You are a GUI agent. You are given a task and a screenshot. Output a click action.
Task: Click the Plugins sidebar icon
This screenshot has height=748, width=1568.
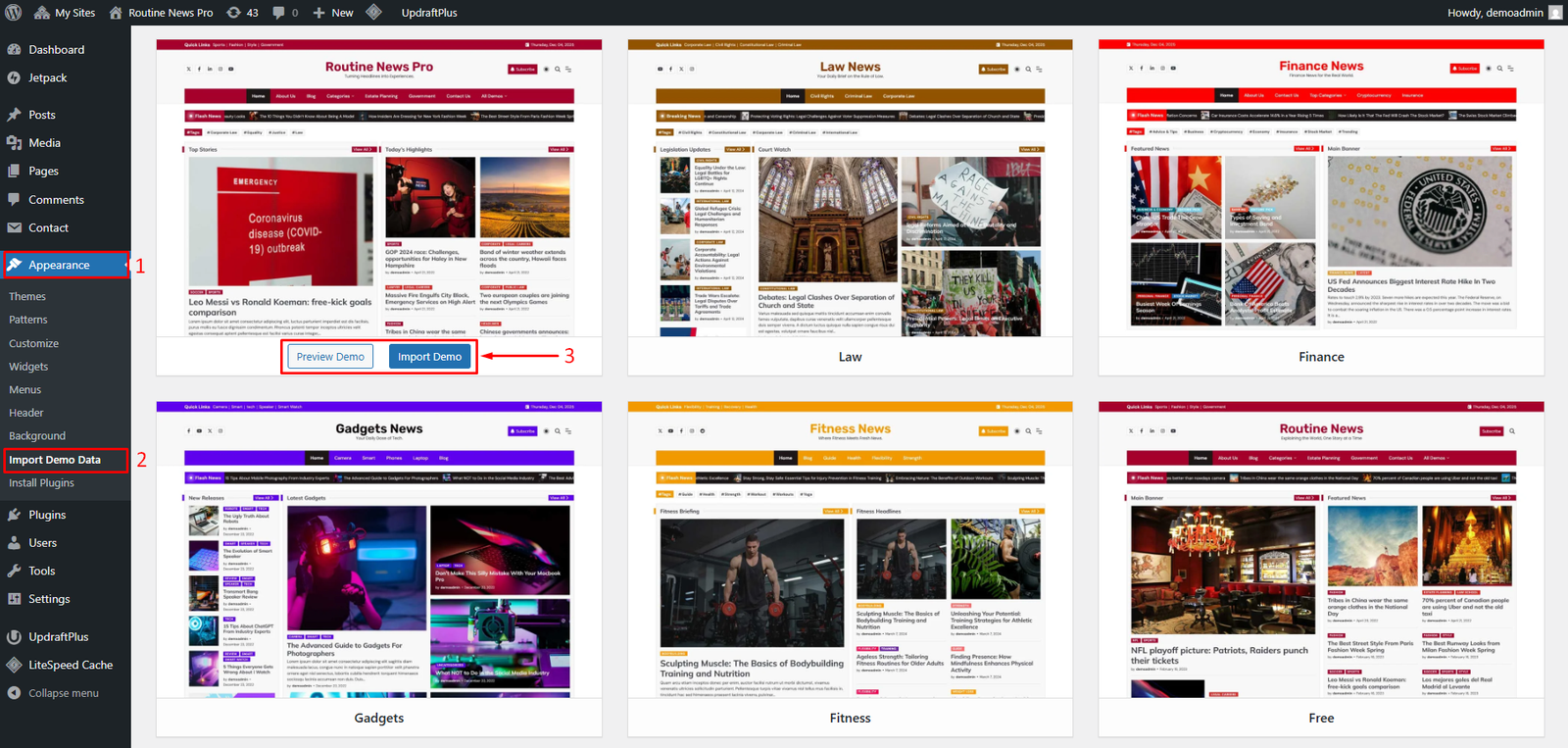coord(14,515)
